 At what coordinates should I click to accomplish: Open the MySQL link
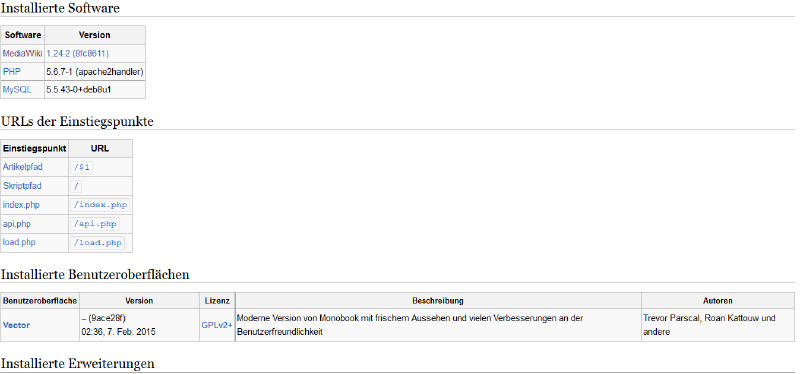[x=17, y=90]
